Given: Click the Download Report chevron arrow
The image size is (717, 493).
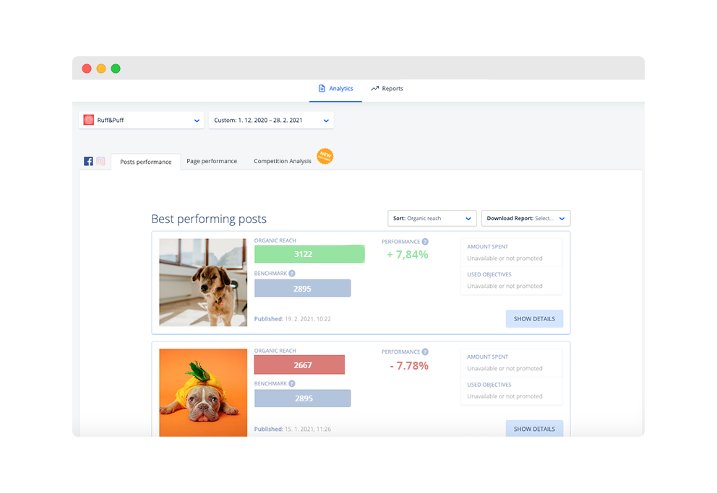Looking at the screenshot, I should click(562, 219).
